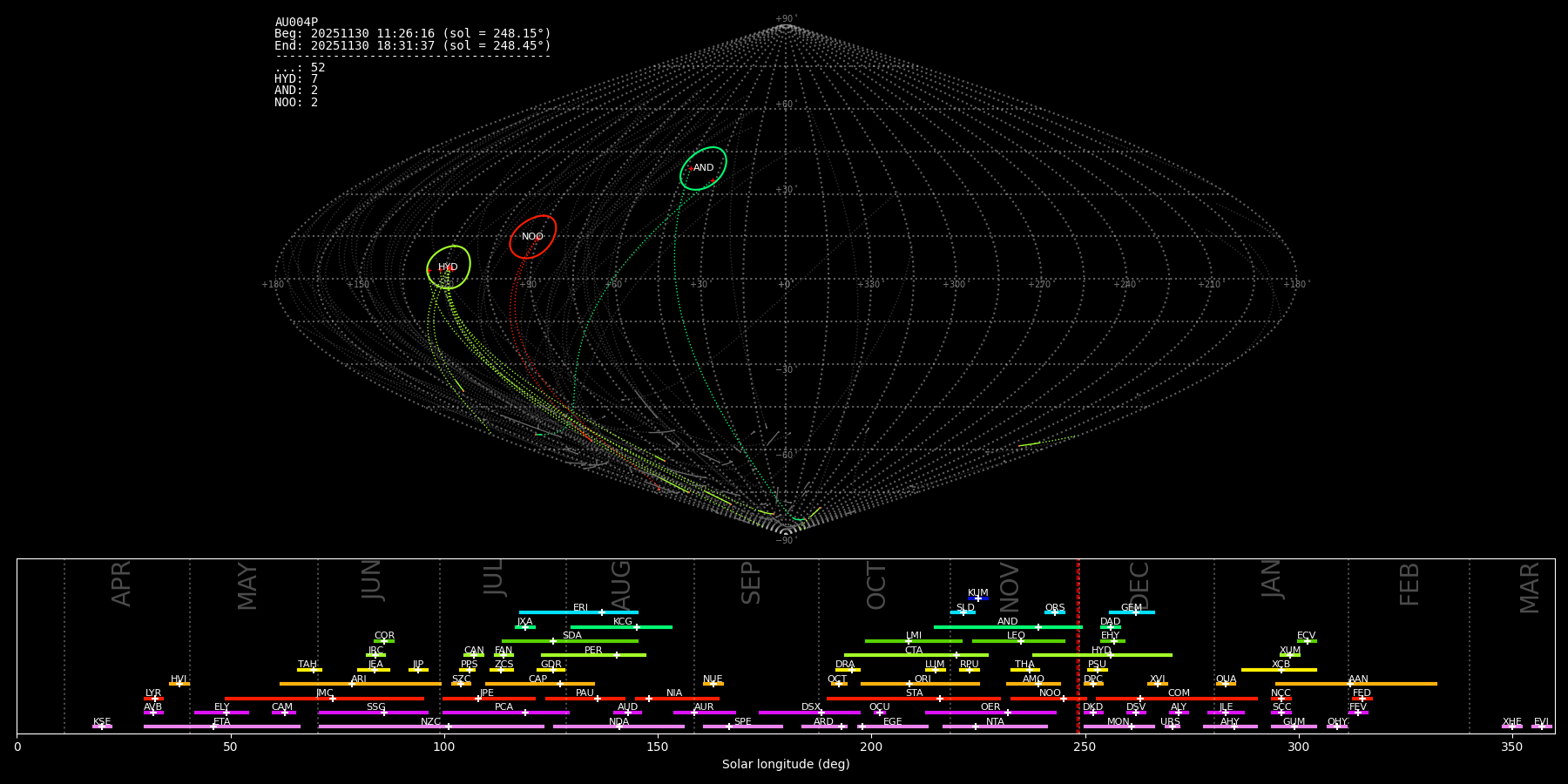
Task: Click the red dashed current-date line in timeline
Action: 1078,645
